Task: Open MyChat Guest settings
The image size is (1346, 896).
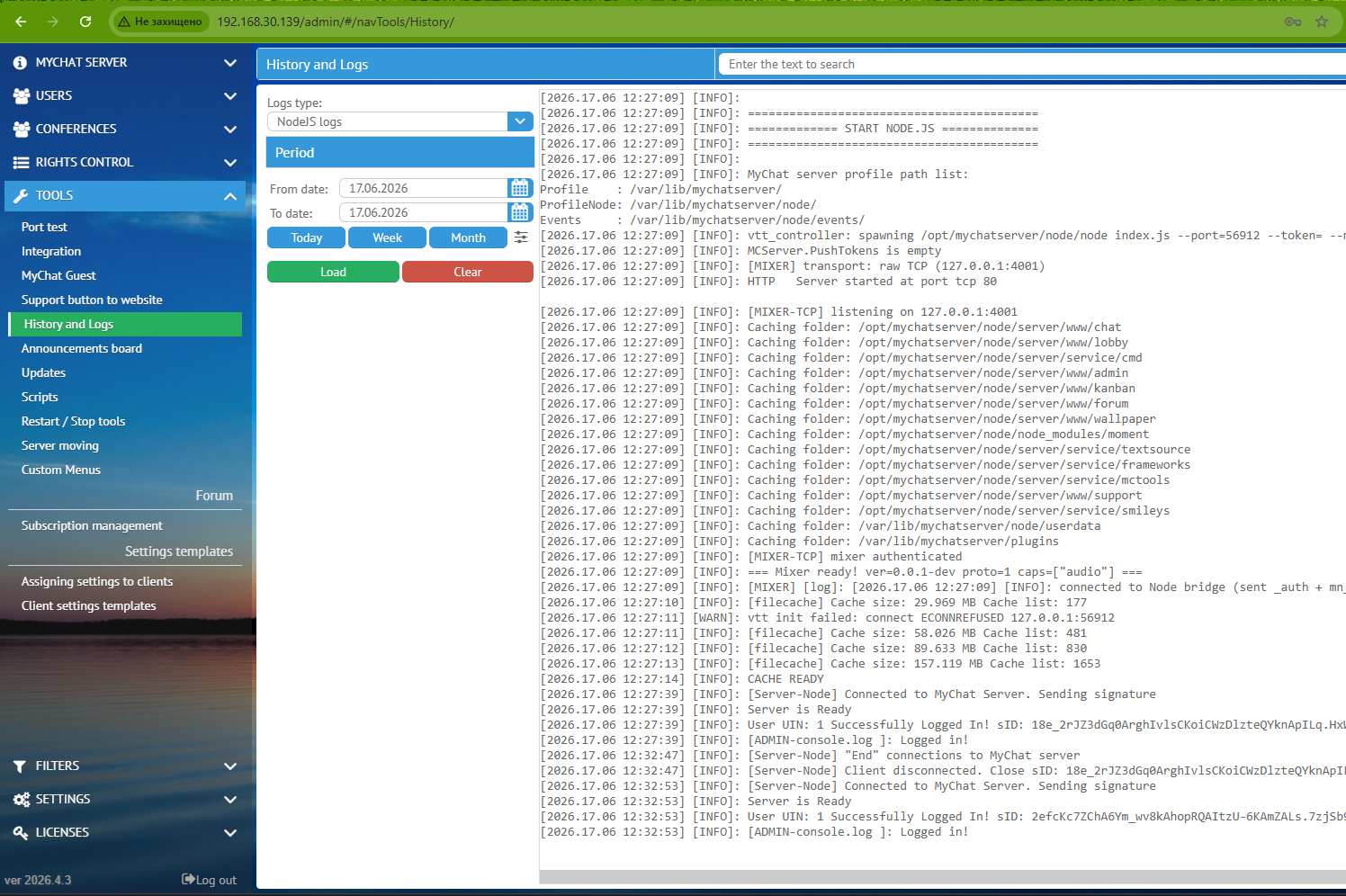Action: tap(58, 276)
